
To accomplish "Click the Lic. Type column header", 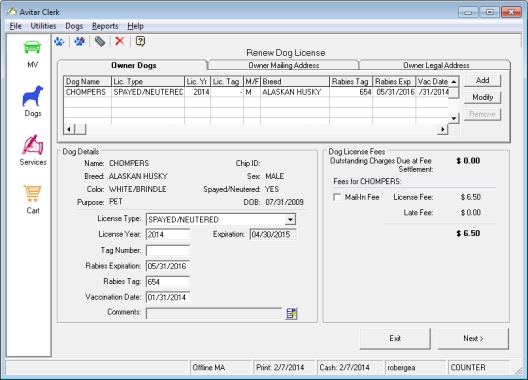I will 148,82.
